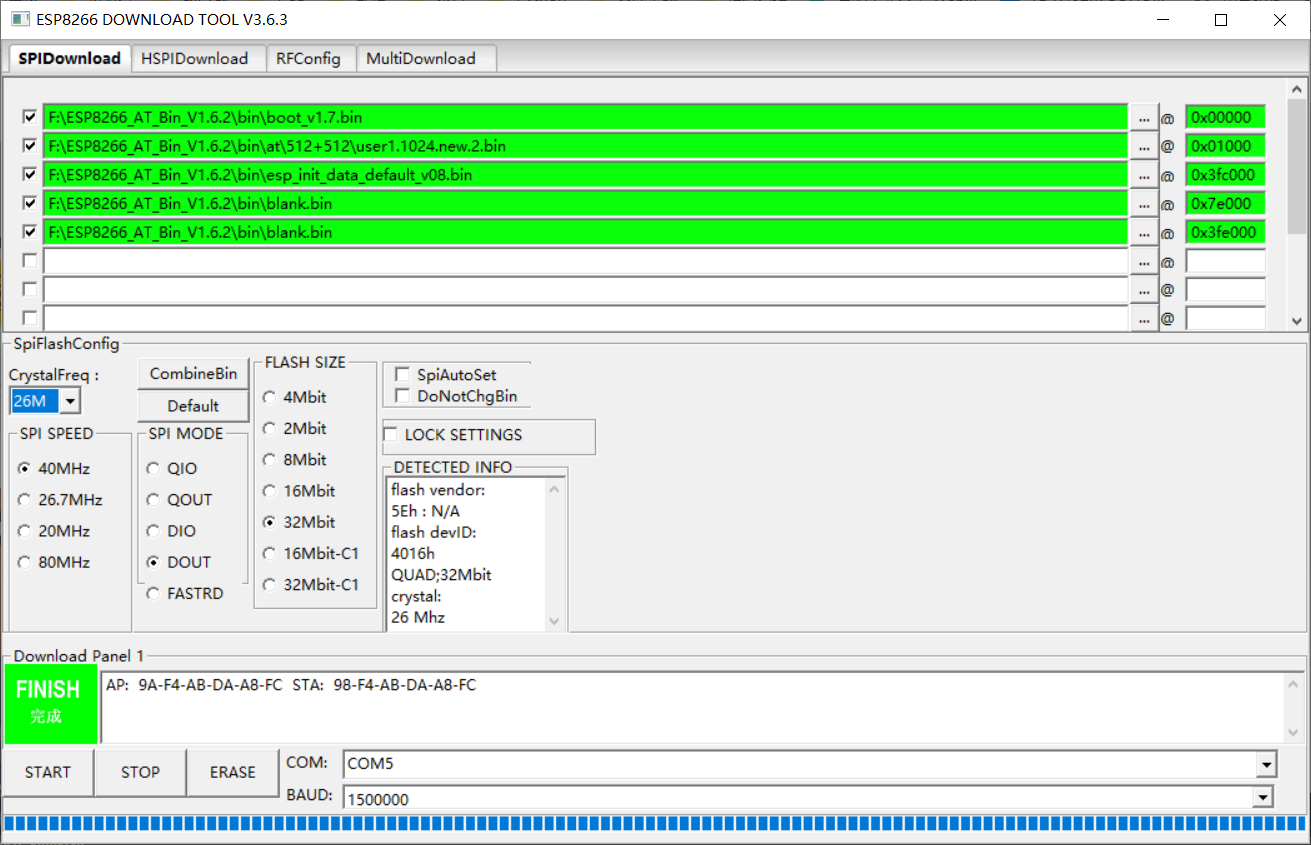Click the file list scrollbar down arrow
This screenshot has width=1311, height=845.
pos(1296,321)
